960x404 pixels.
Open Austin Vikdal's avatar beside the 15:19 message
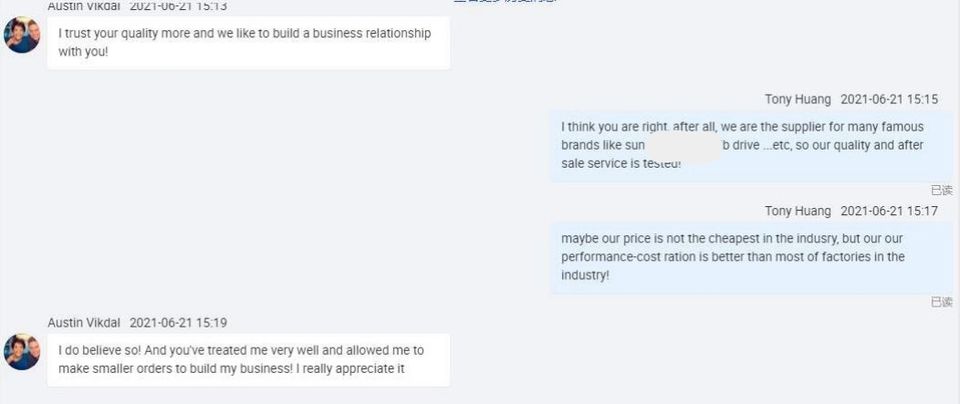coord(22,352)
